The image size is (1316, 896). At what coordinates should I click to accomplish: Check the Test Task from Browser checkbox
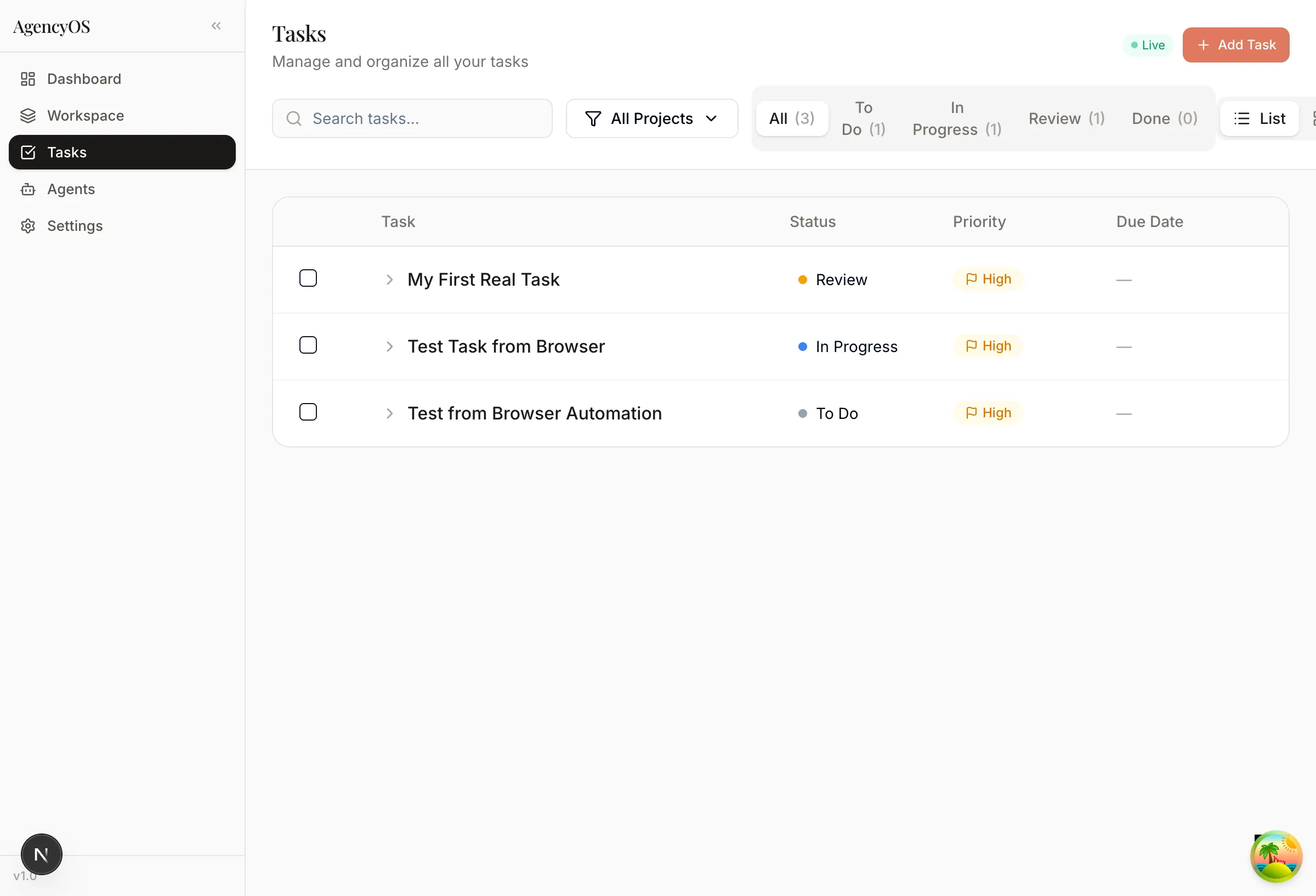(308, 345)
